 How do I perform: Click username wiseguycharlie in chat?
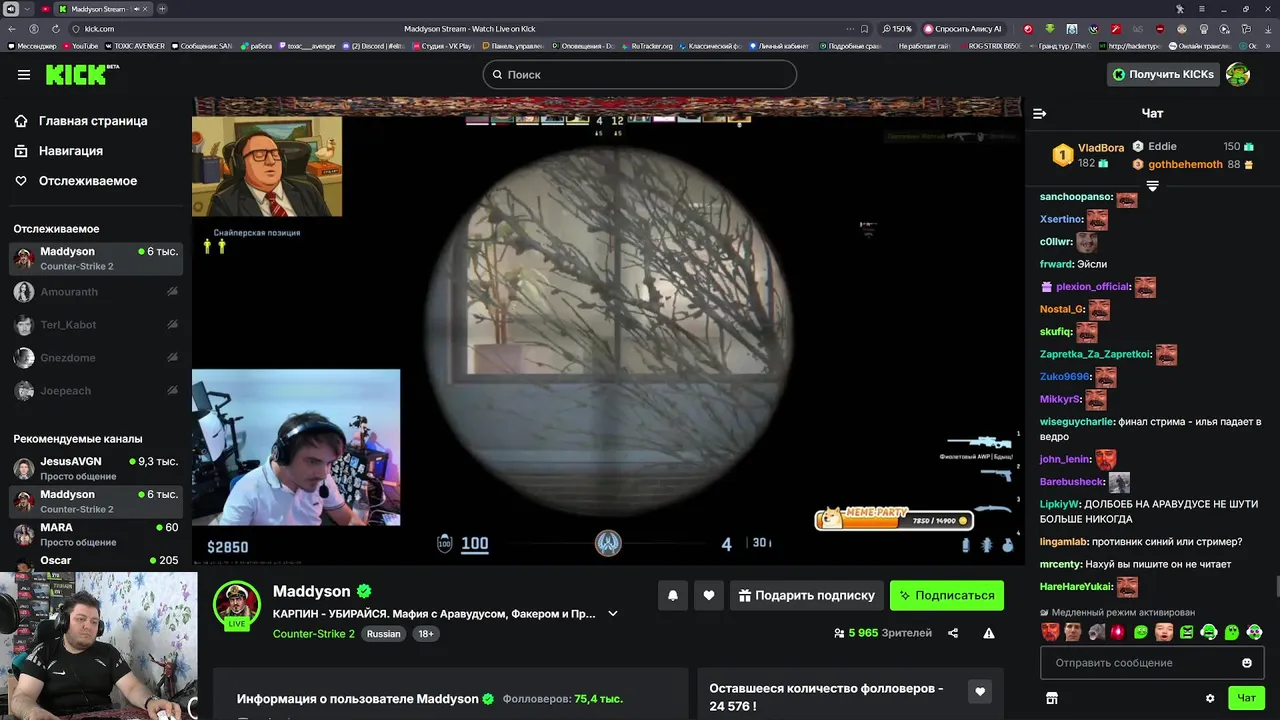[1076, 422]
